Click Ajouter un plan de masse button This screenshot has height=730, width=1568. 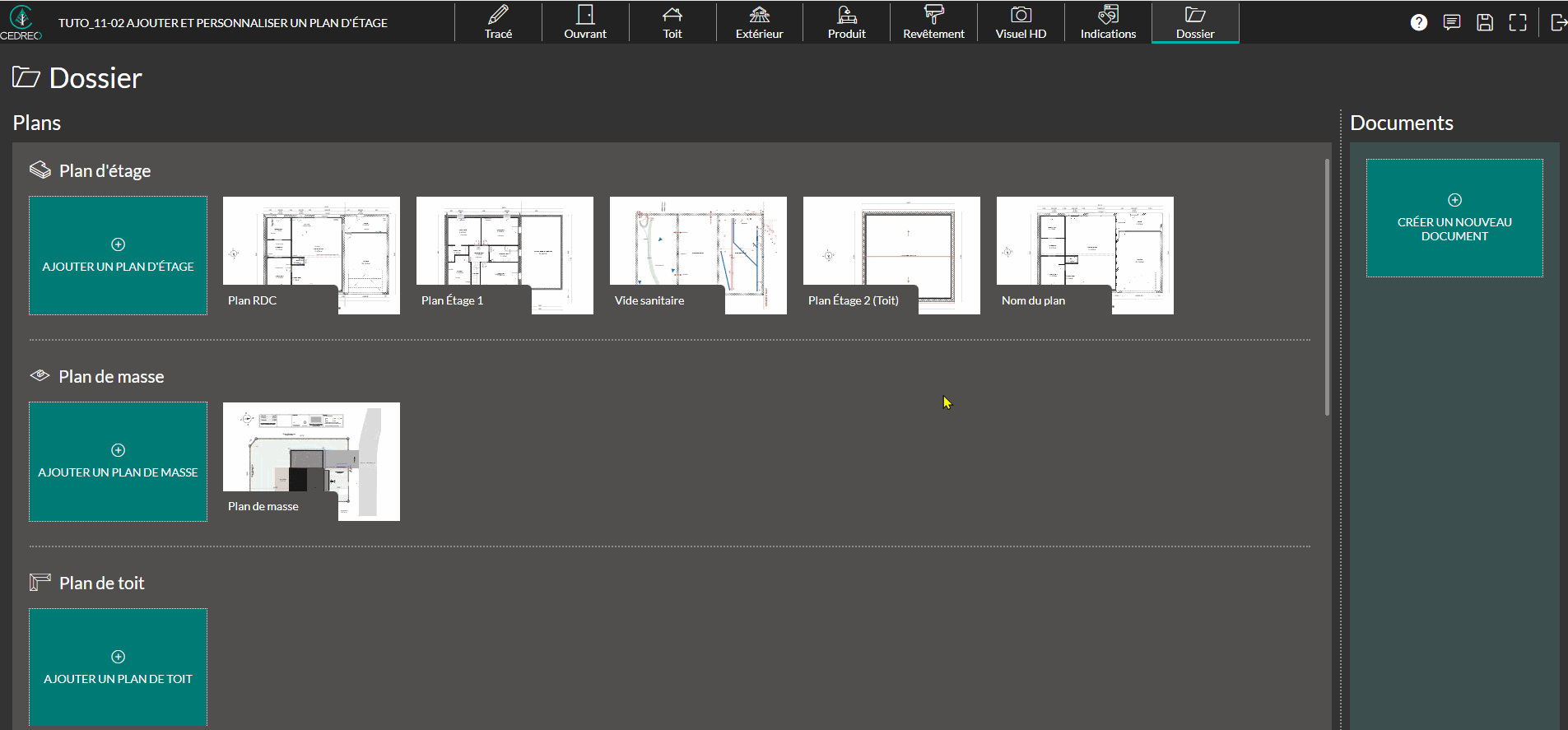pyautogui.click(x=118, y=462)
